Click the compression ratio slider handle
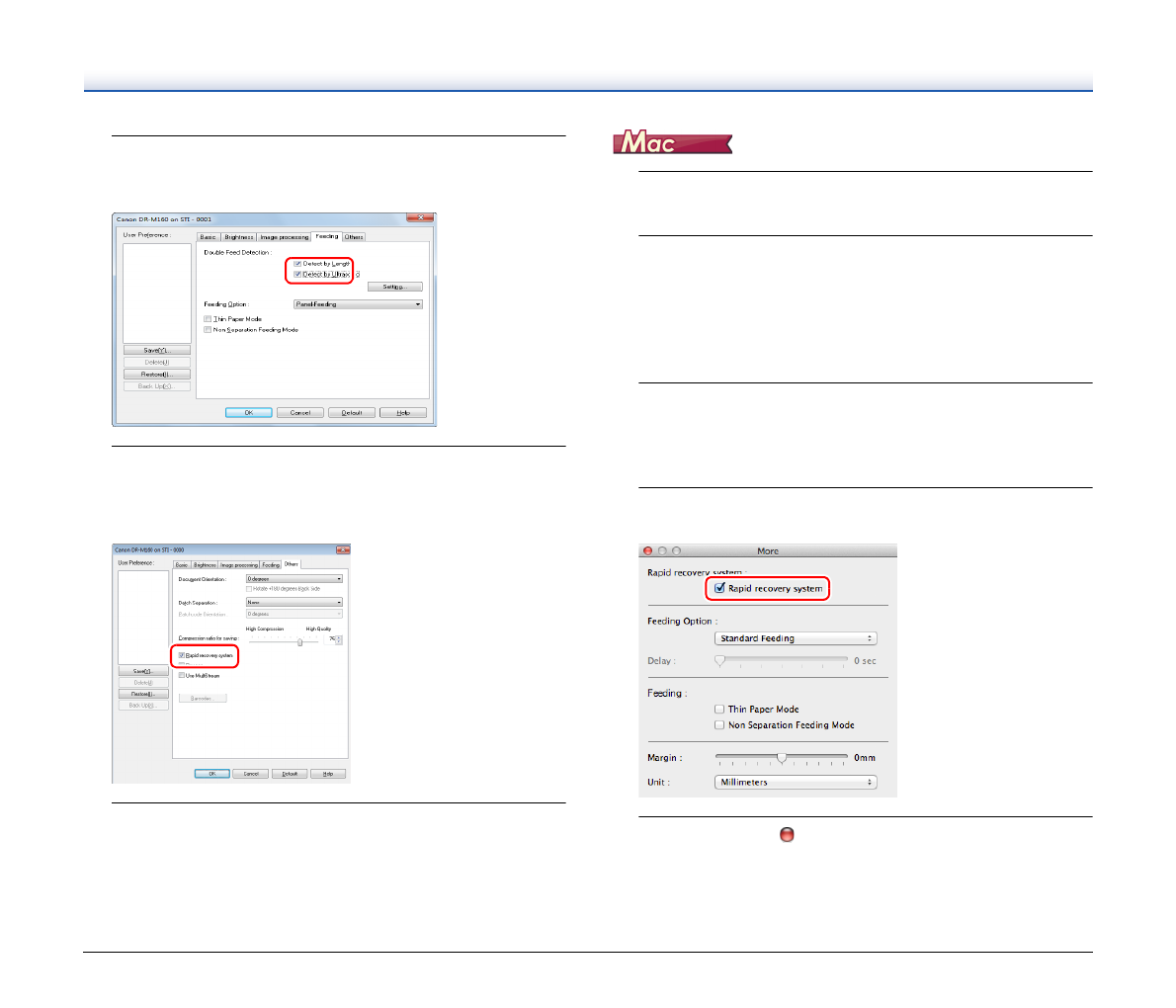The image size is (1176, 1008). pyautogui.click(x=299, y=642)
